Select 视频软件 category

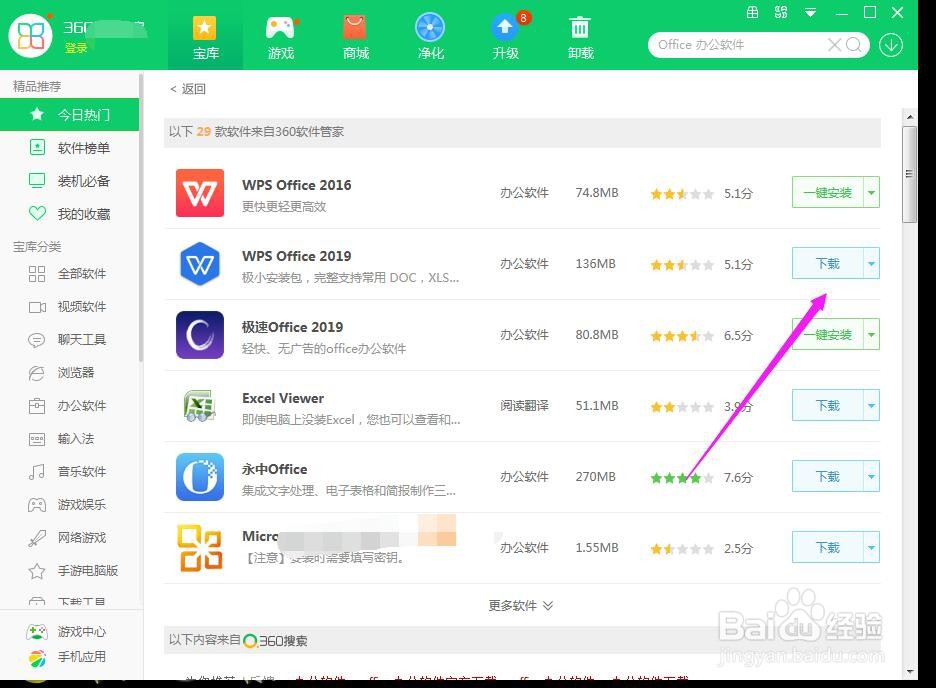pos(69,307)
